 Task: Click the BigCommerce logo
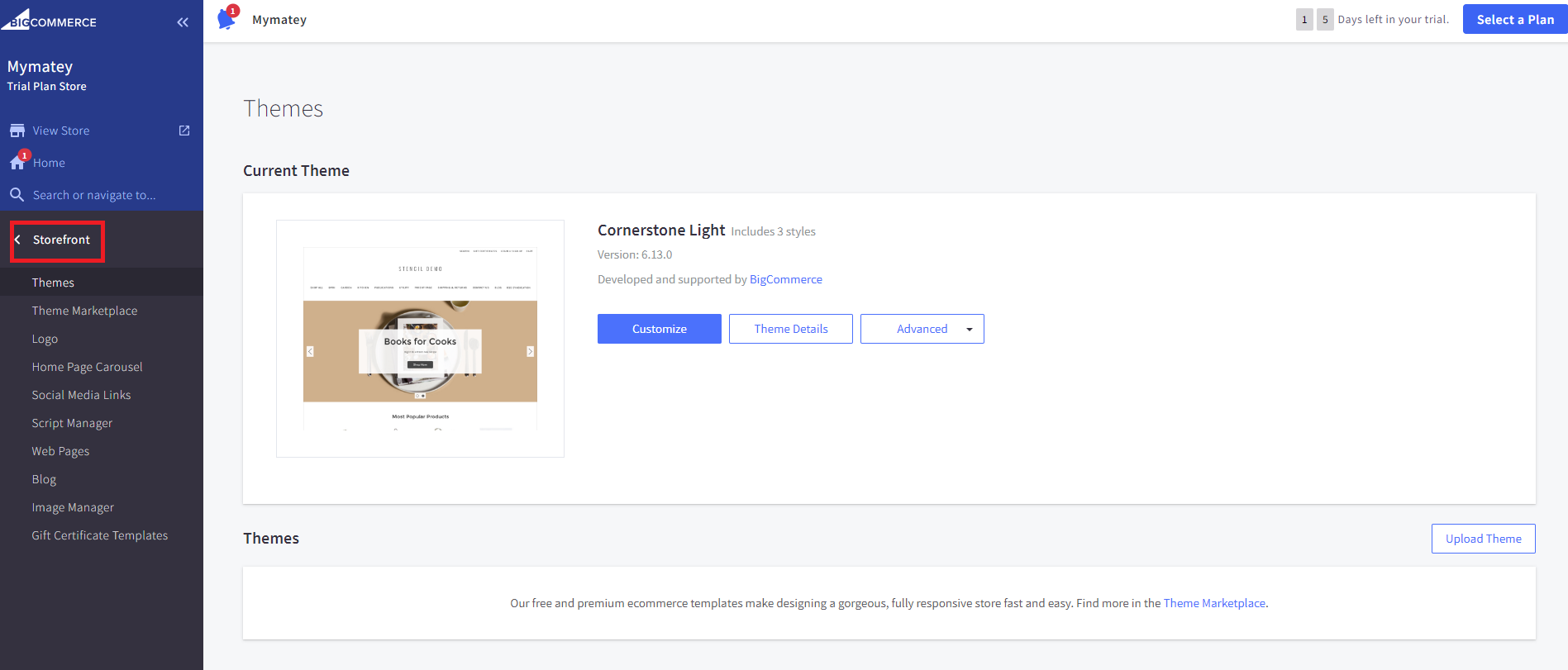click(49, 20)
